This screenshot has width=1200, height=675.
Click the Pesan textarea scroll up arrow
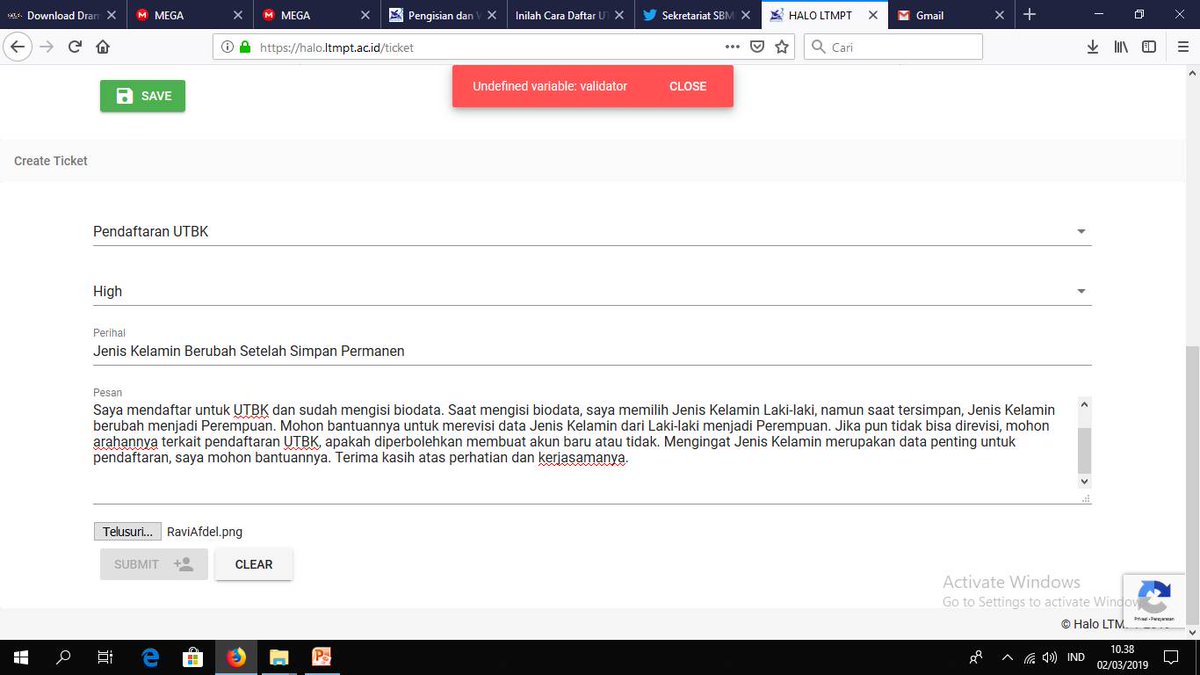(1084, 405)
